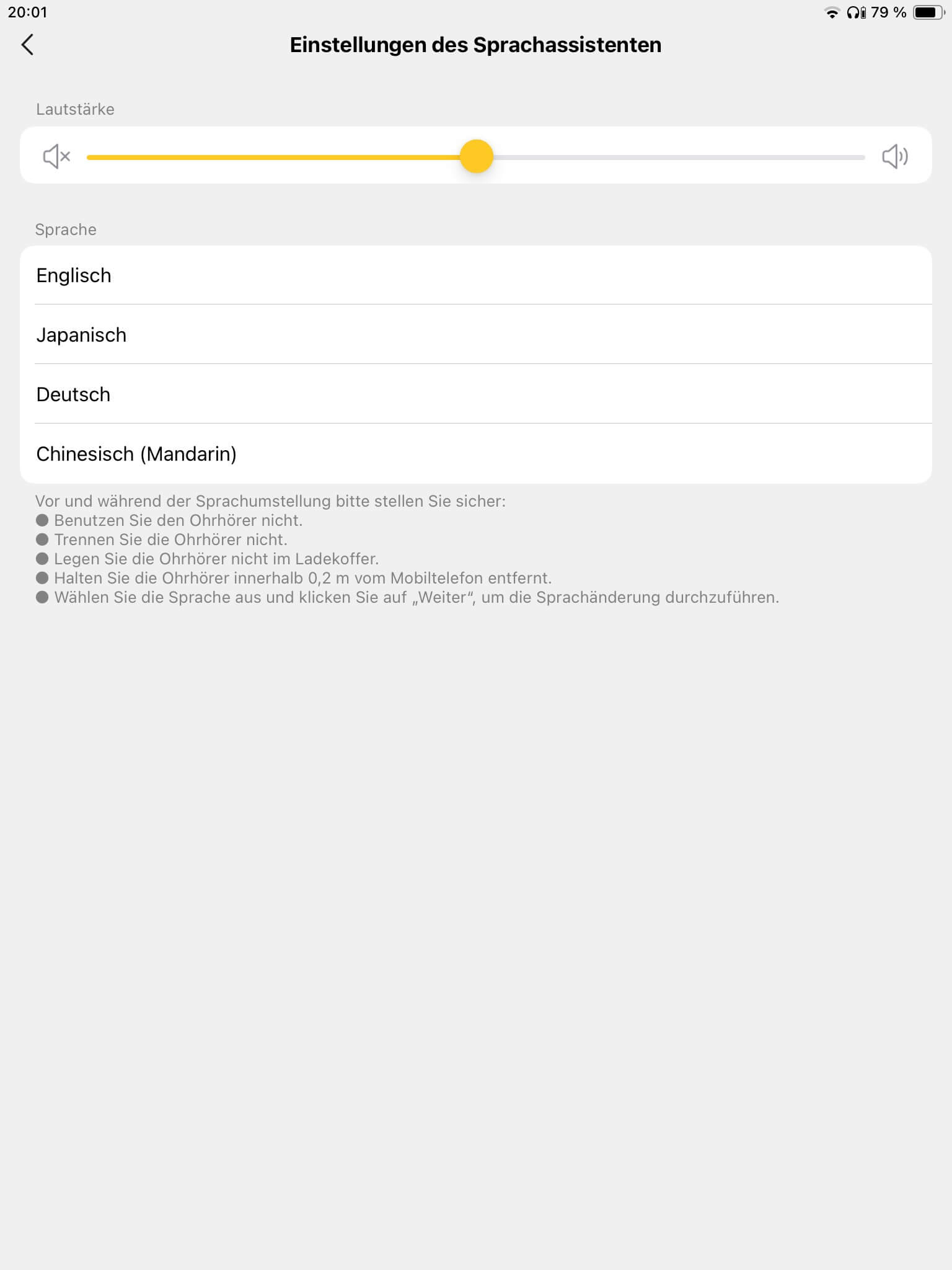Tap the 20:01 clock in status bar
Image resolution: width=952 pixels, height=1270 pixels.
point(27,12)
